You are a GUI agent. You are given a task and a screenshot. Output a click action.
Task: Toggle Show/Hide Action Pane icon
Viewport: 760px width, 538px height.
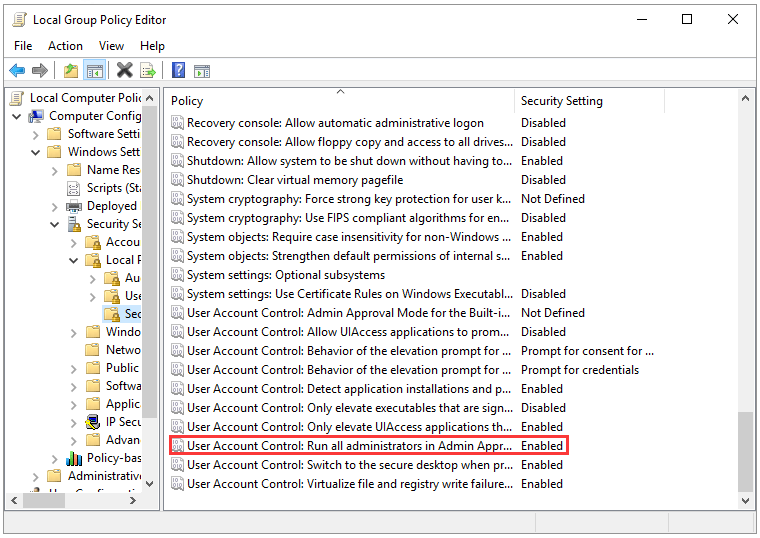pyautogui.click(x=202, y=71)
